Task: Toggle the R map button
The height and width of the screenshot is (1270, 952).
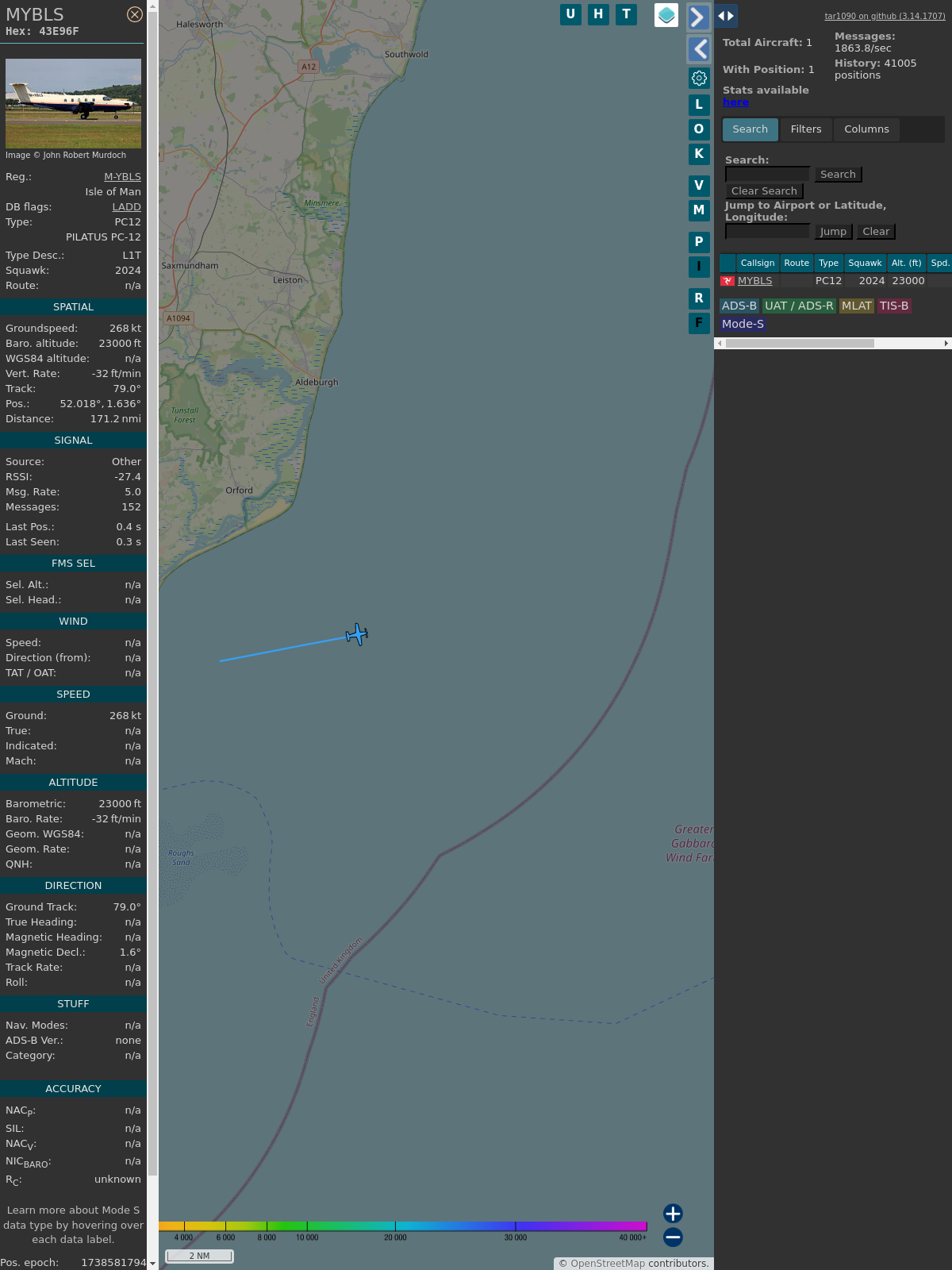Action: pos(699,298)
